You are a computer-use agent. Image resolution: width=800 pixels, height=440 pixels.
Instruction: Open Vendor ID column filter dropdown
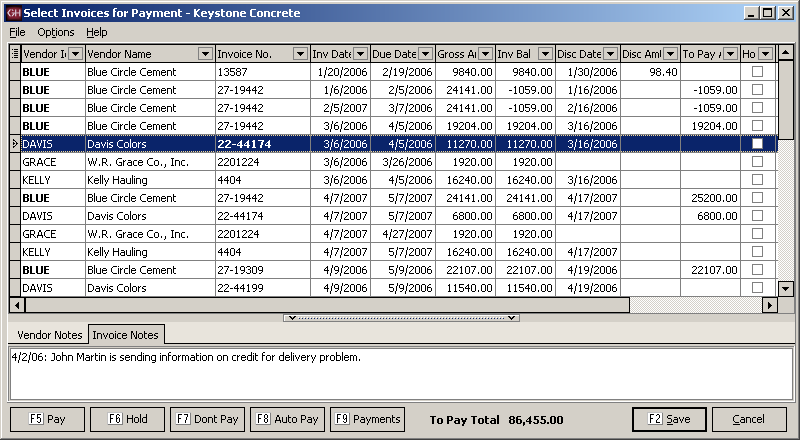coord(76,54)
